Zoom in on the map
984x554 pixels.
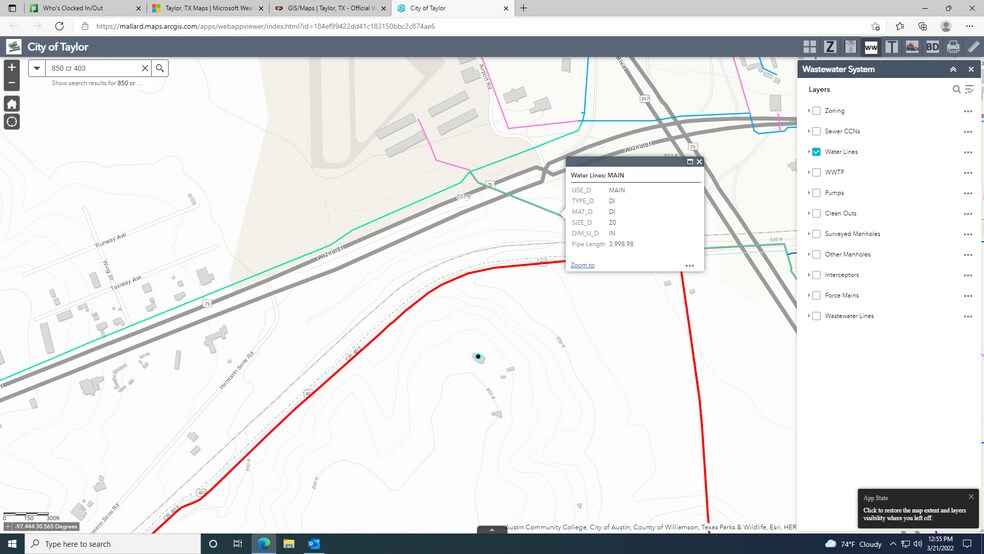[12, 67]
